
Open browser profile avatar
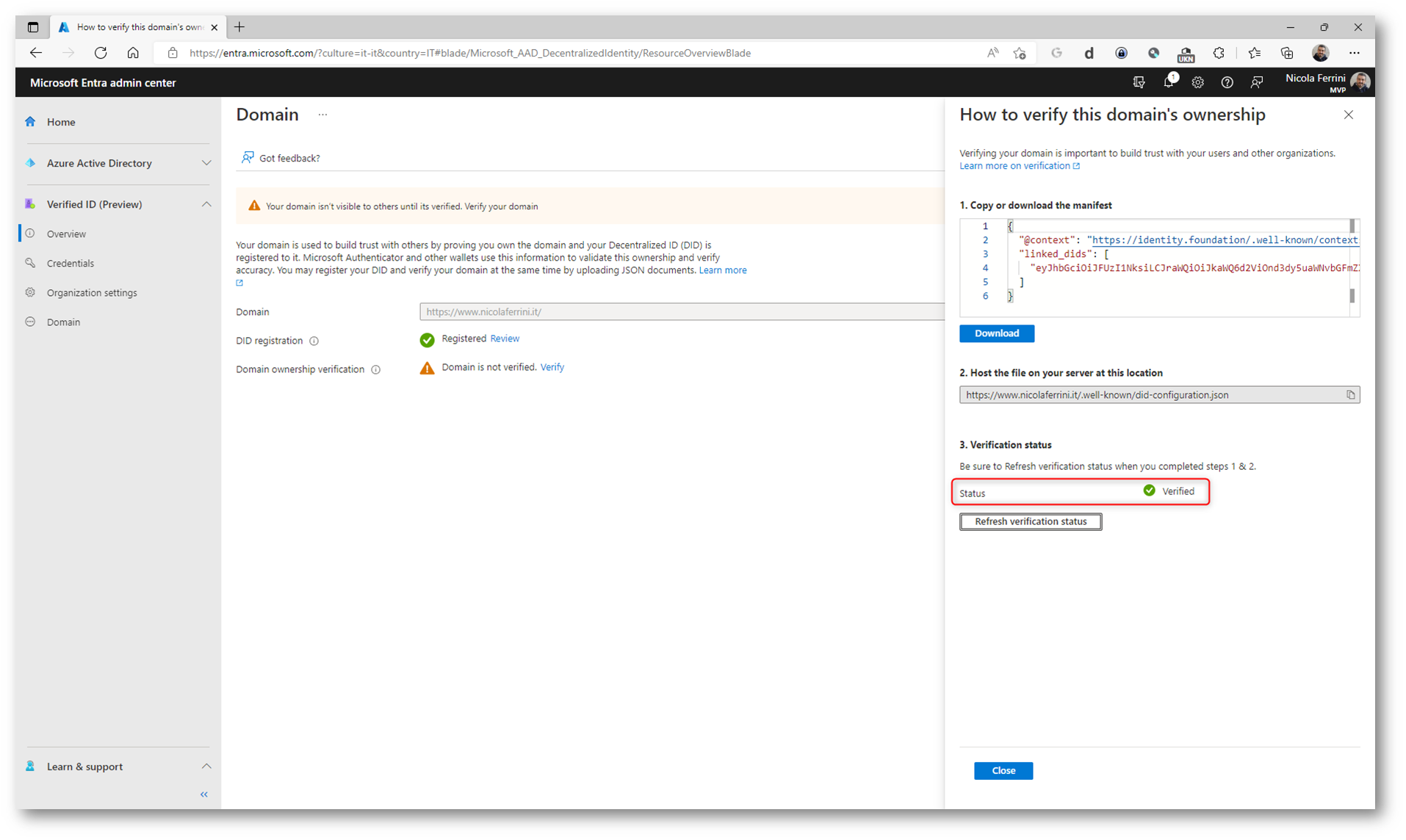(x=1321, y=53)
